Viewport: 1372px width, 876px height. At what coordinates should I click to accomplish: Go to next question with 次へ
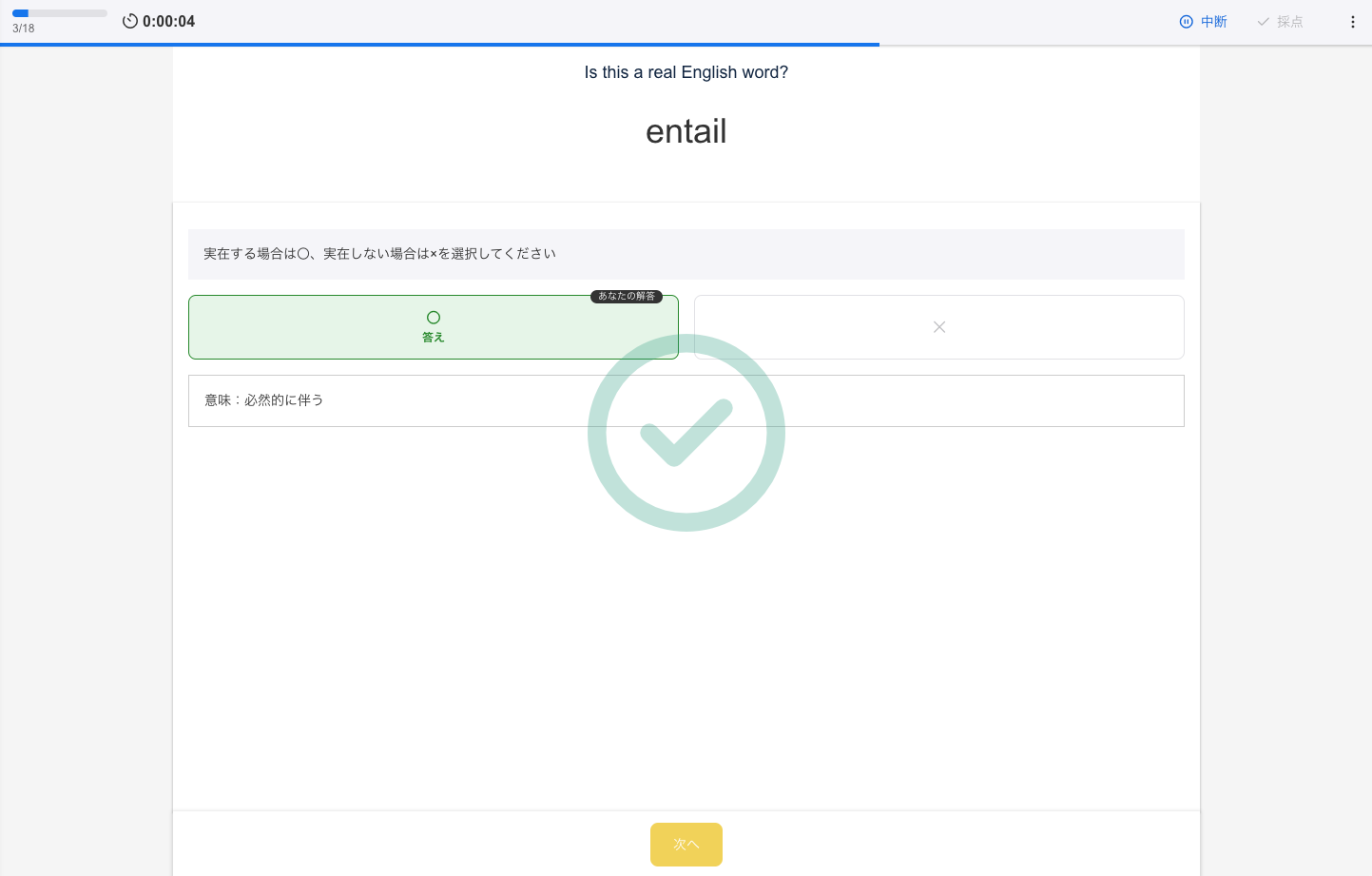click(x=686, y=845)
